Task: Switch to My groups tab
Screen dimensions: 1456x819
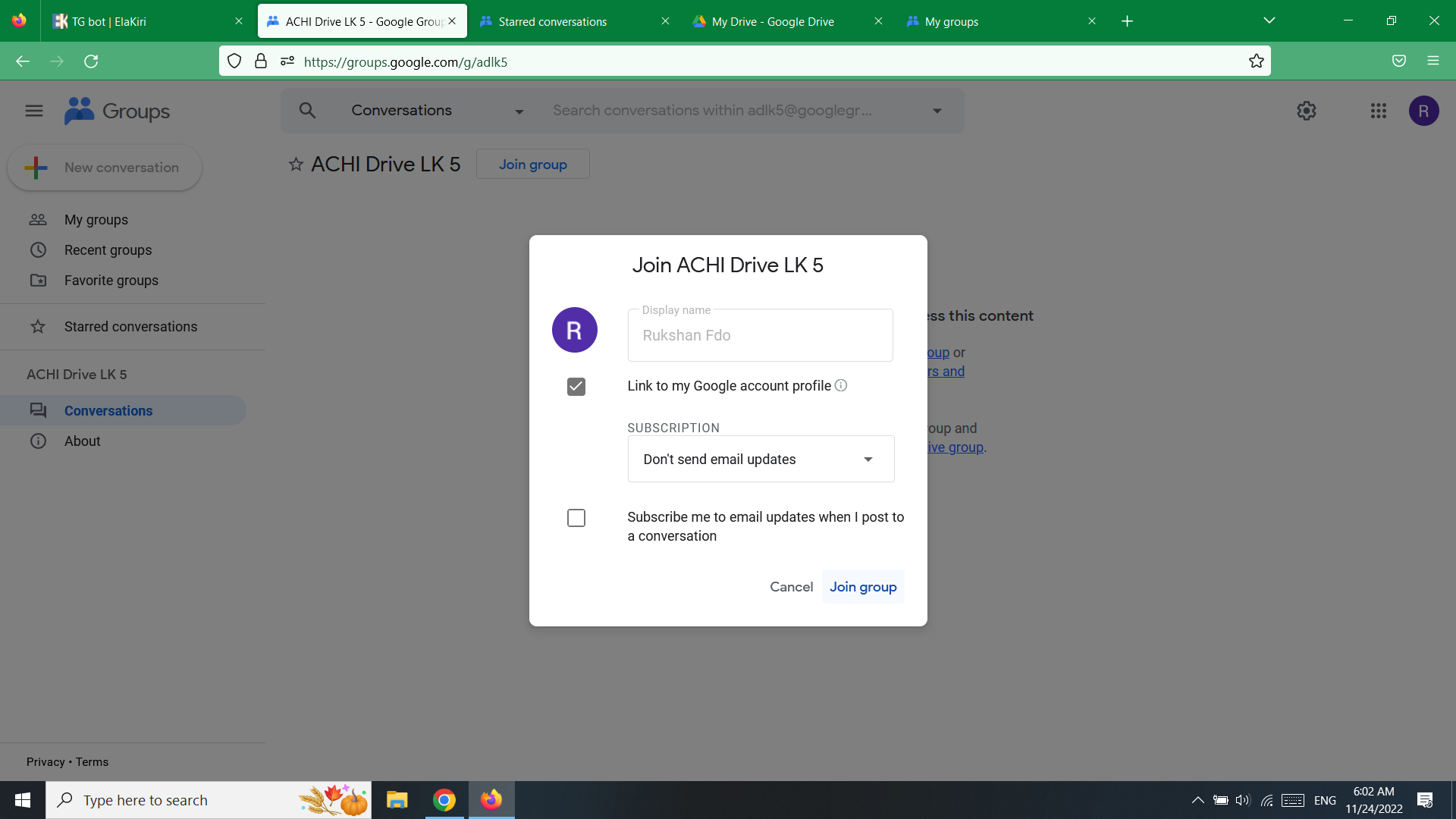Action: point(1000,21)
